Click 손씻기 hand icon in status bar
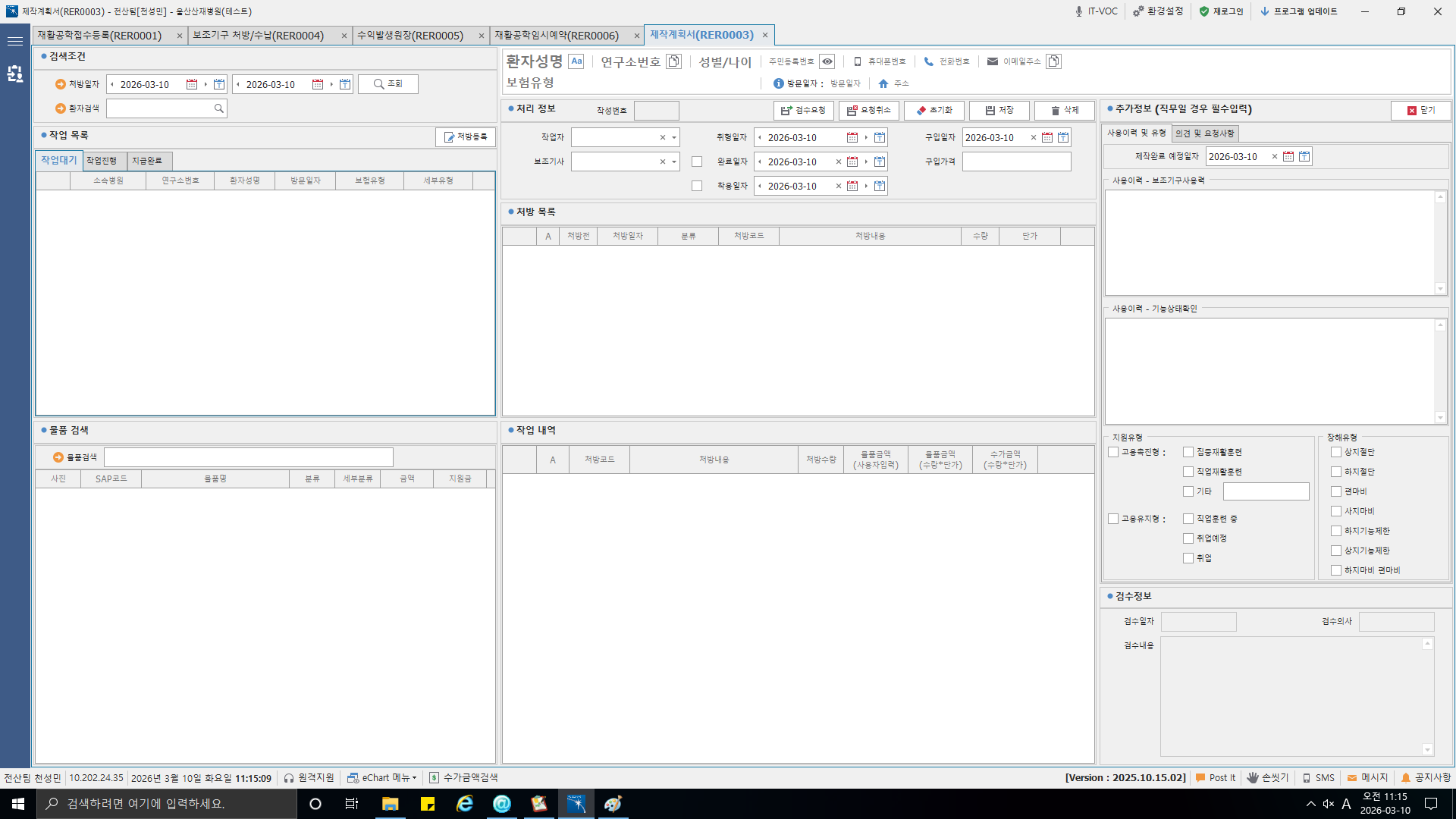The height and width of the screenshot is (819, 1456). click(1268, 777)
